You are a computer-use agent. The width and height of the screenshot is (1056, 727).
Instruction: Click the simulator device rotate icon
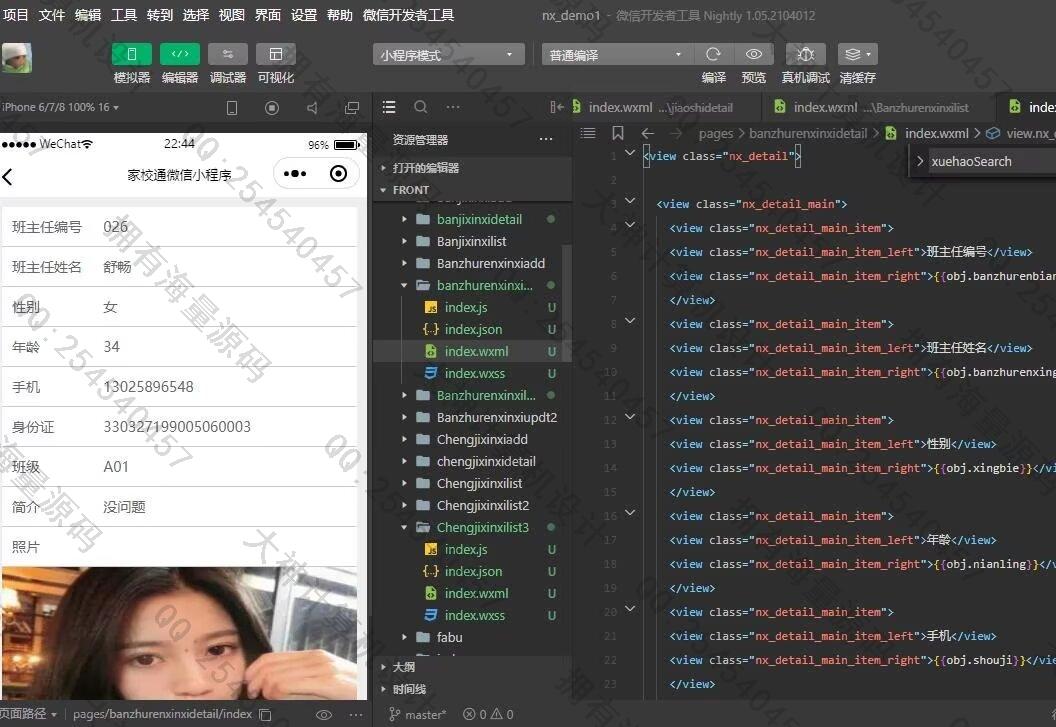pos(232,108)
